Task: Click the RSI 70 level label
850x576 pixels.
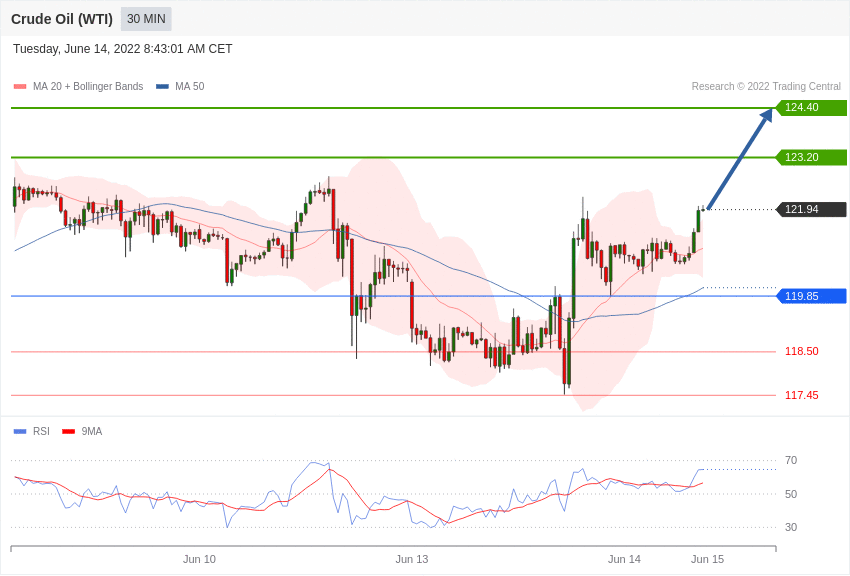Action: [x=791, y=460]
